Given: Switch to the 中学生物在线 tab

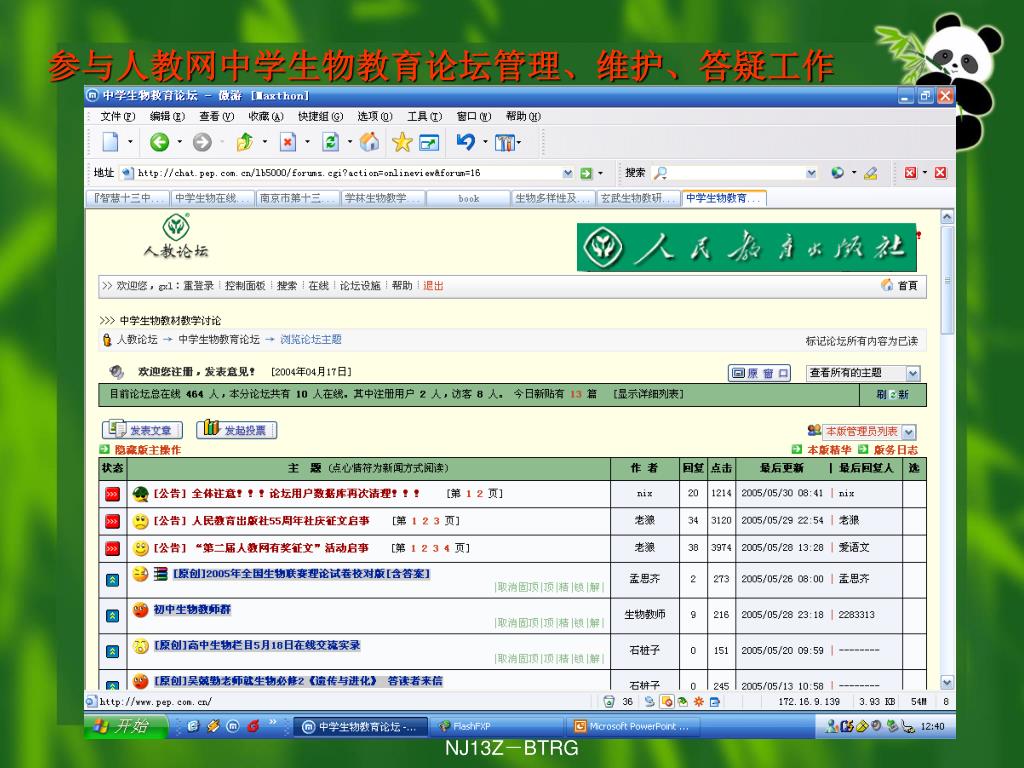Looking at the screenshot, I should click(x=212, y=198).
